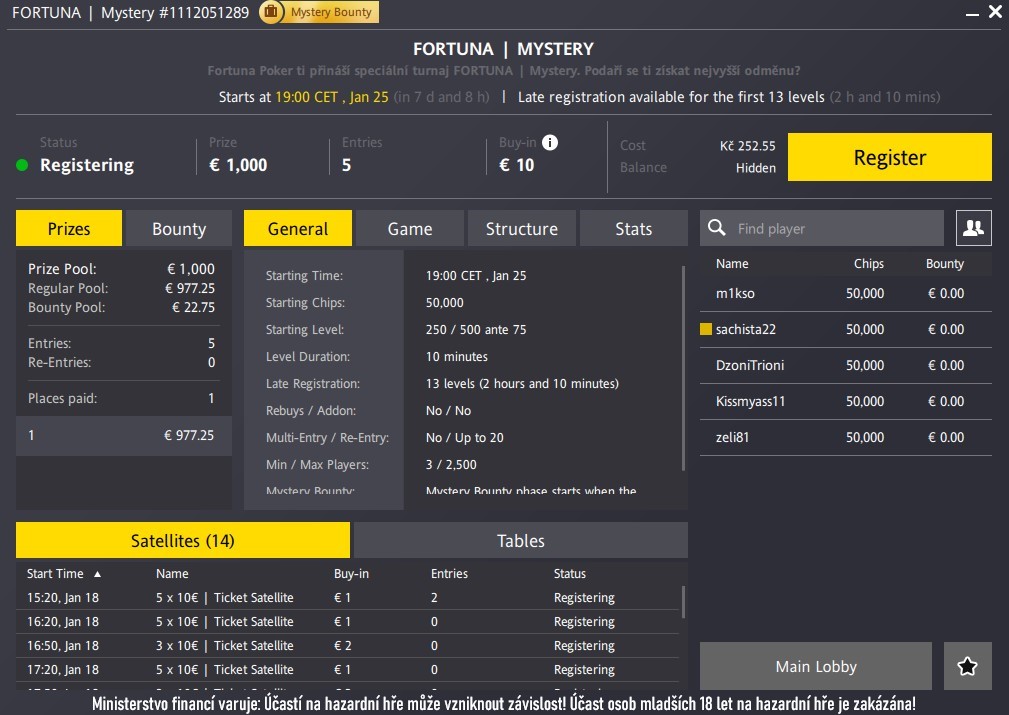Click the Buy-in info icon
Image resolution: width=1009 pixels, height=715 pixels.
pyautogui.click(x=550, y=142)
